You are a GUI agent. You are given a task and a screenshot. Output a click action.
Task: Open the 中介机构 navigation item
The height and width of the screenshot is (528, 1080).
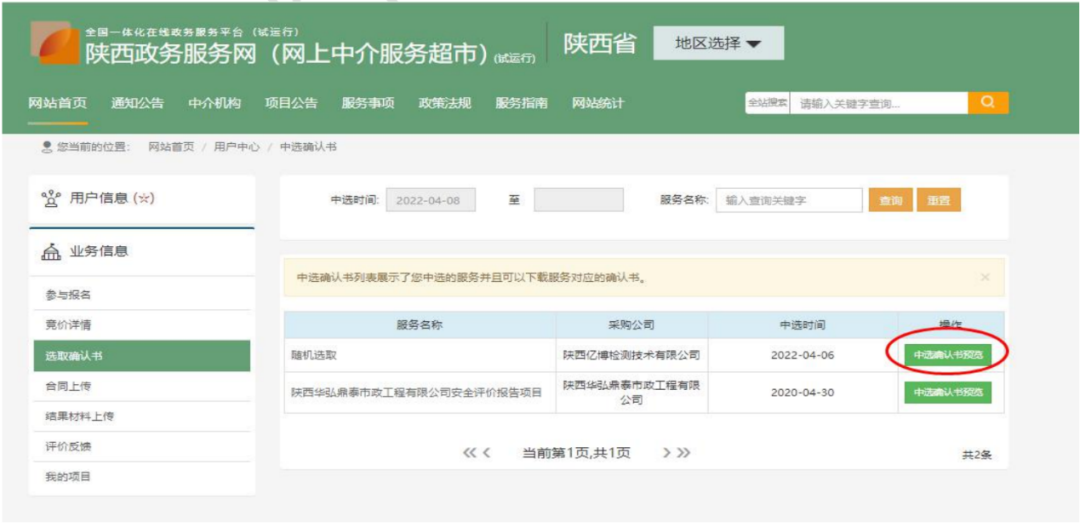[214, 103]
